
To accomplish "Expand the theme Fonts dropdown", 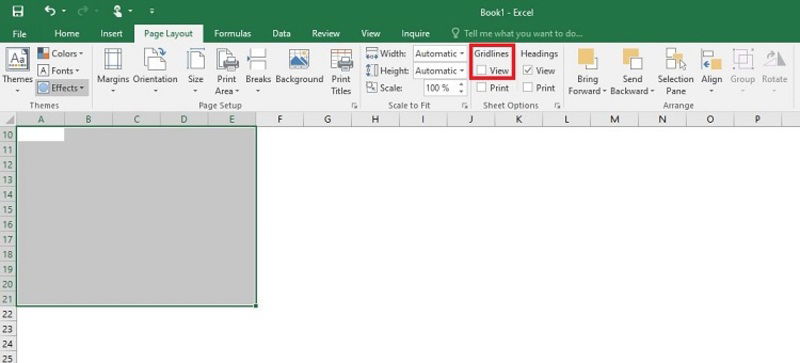I will click(x=59, y=70).
